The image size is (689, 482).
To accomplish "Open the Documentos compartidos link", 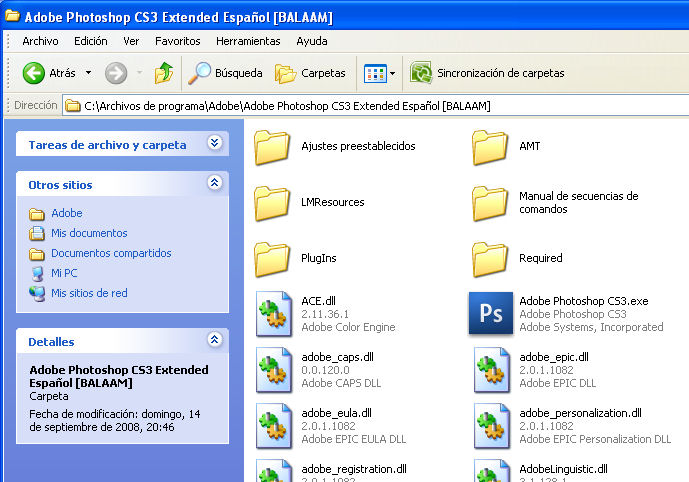I will 111,253.
